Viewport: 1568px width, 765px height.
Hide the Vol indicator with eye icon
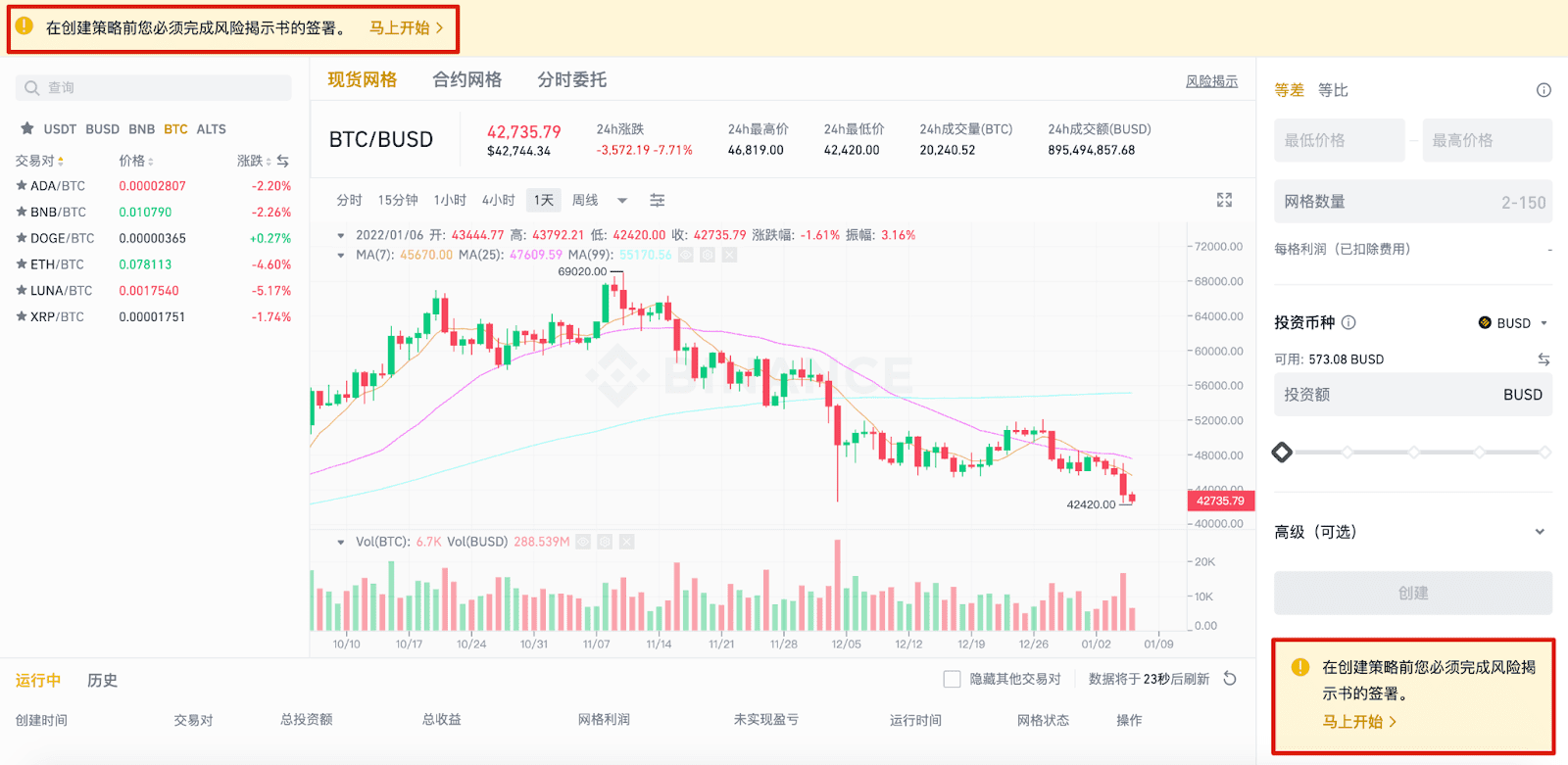pos(583,542)
